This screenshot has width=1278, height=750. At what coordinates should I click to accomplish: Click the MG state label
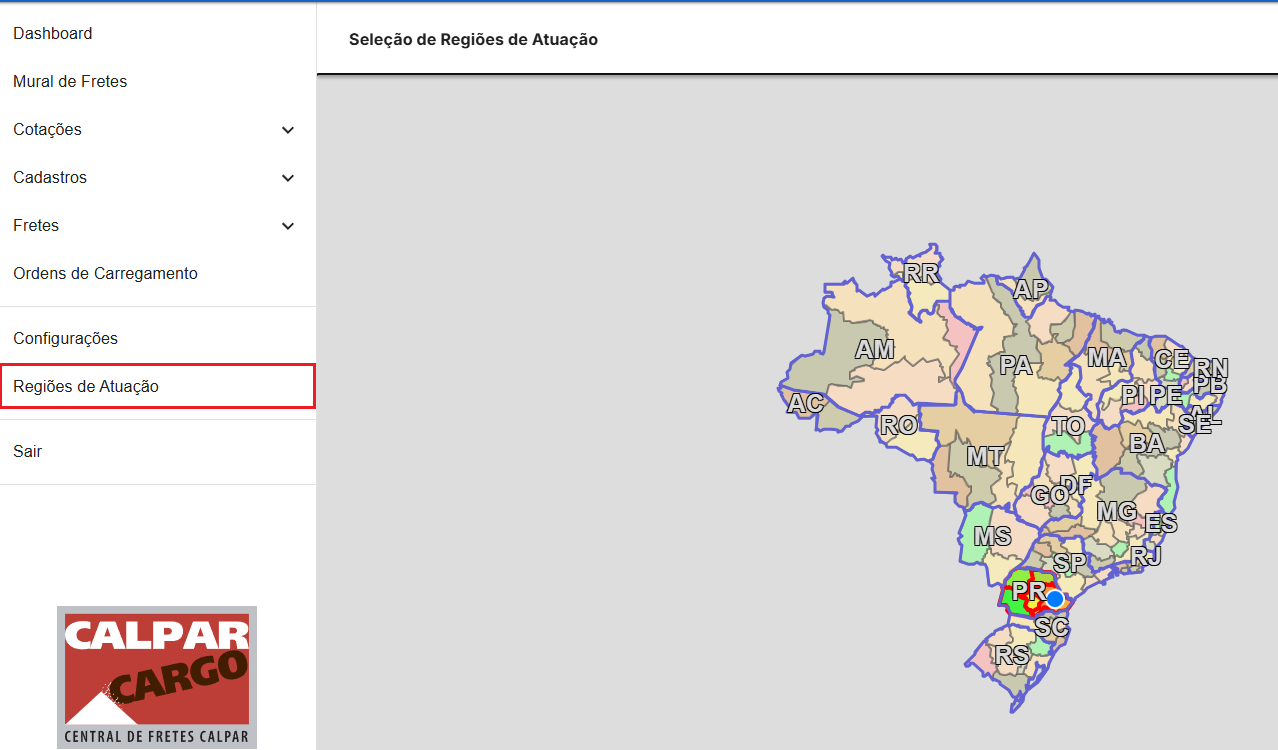tap(1116, 512)
